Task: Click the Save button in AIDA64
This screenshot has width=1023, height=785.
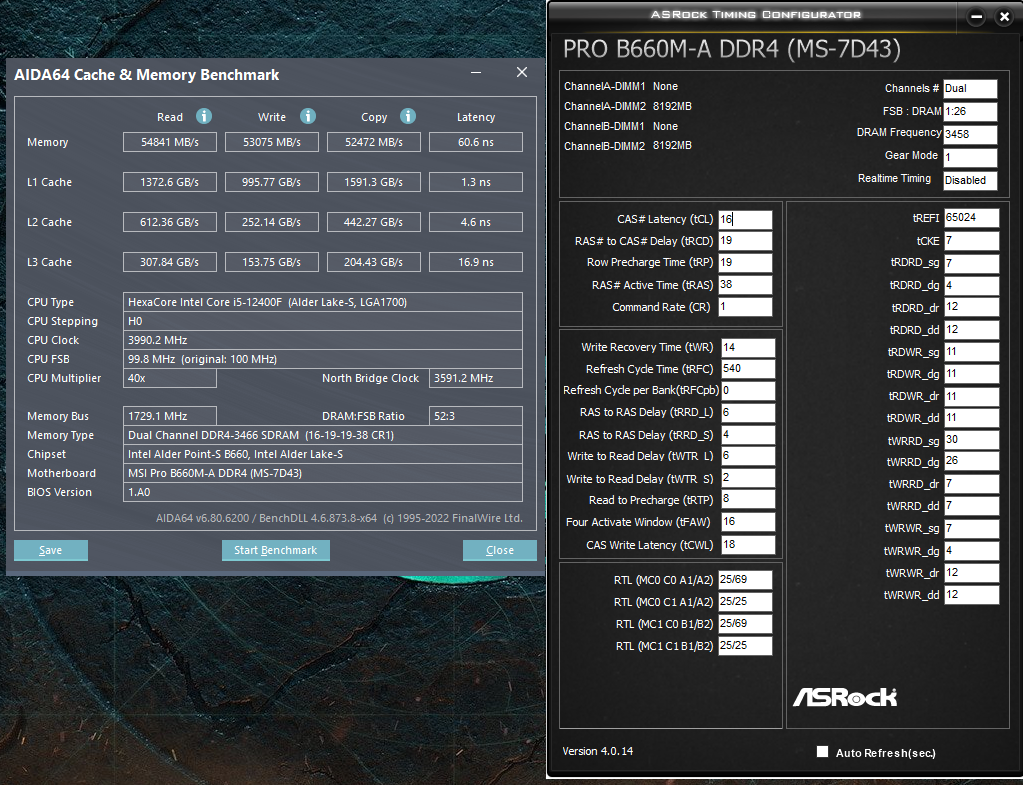Action: pyautogui.click(x=51, y=550)
